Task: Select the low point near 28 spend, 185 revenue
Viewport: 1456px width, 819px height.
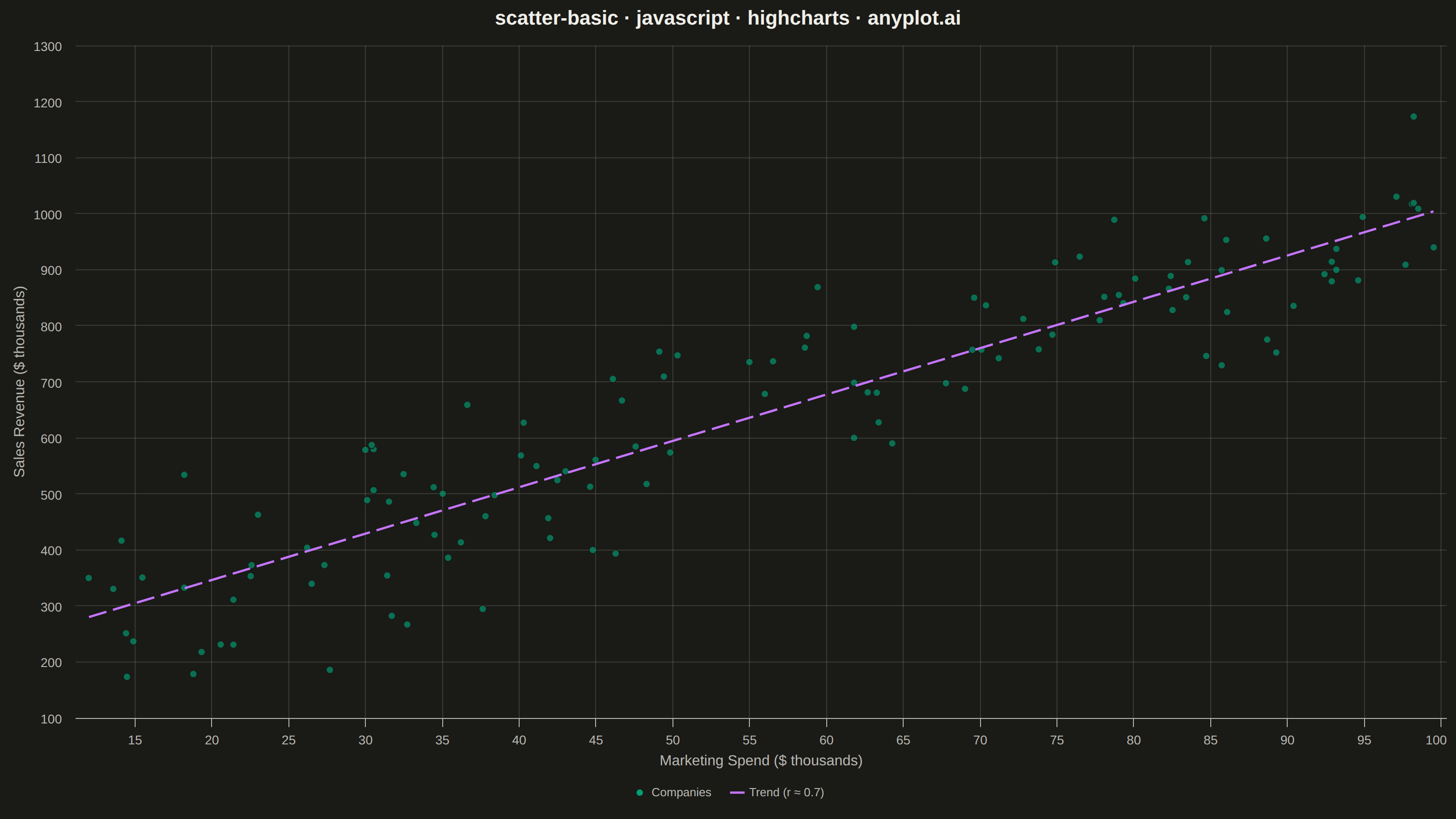Action: click(x=329, y=670)
